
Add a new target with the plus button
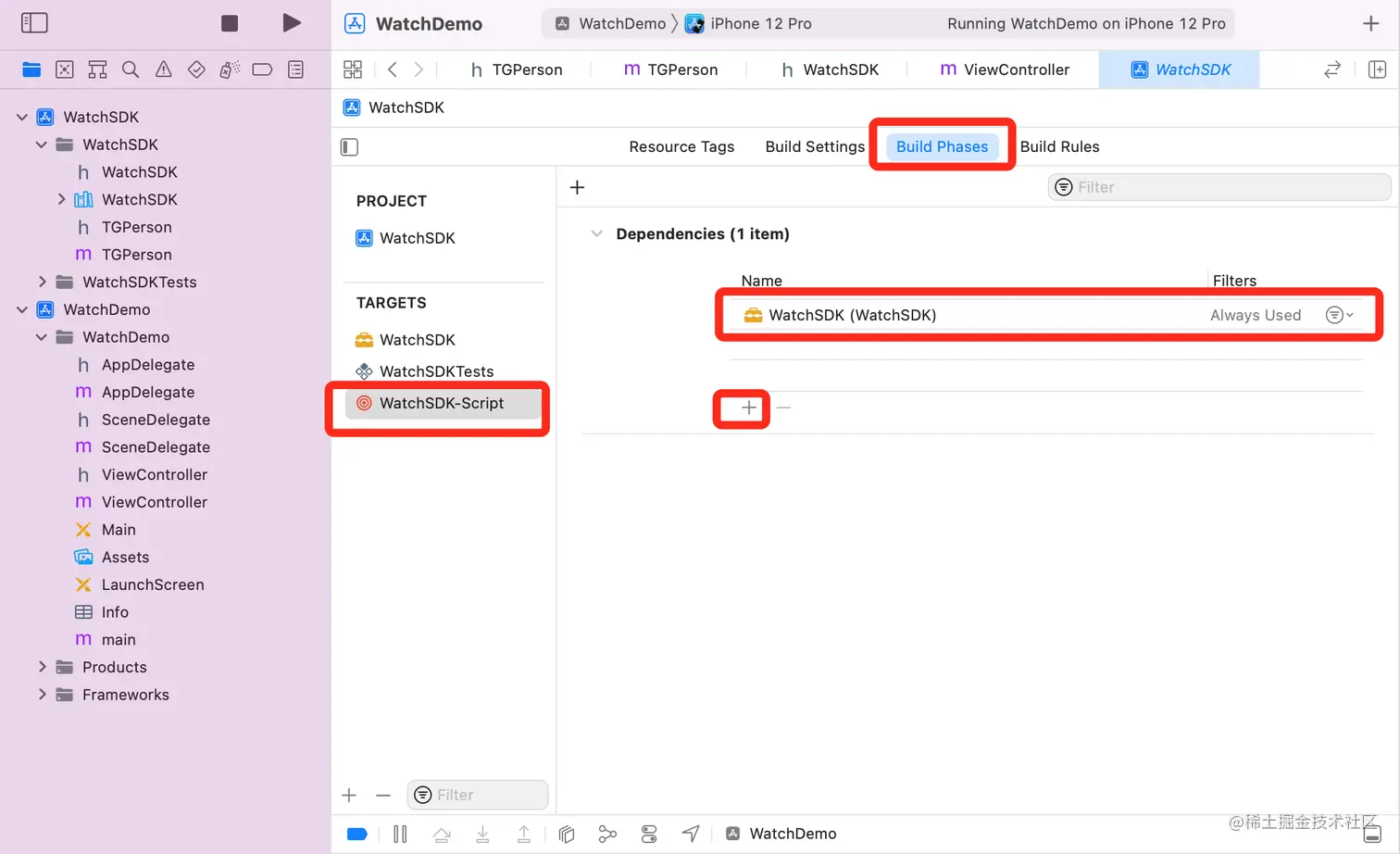coord(349,795)
